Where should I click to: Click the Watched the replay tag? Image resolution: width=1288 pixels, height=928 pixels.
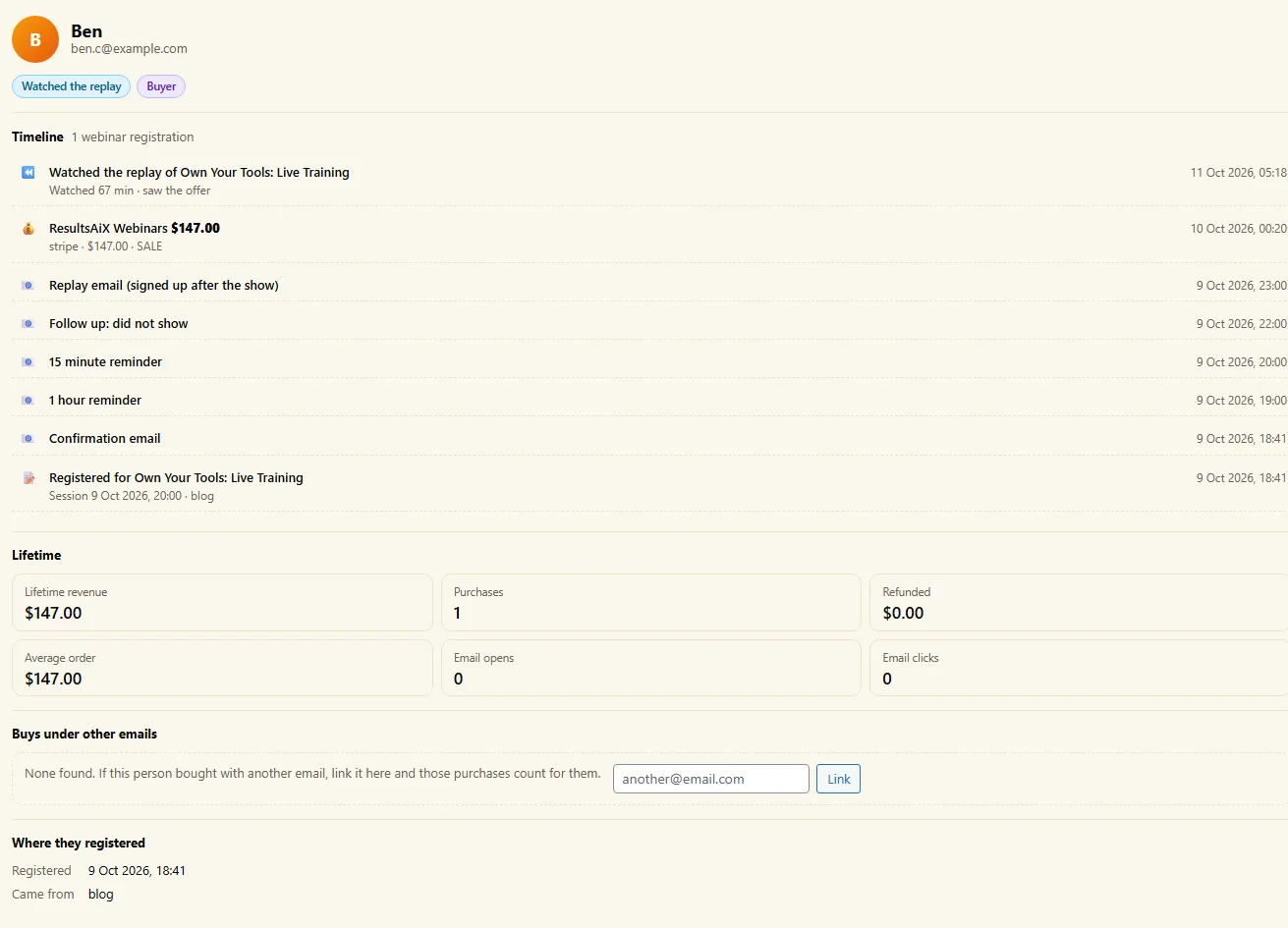click(x=72, y=86)
